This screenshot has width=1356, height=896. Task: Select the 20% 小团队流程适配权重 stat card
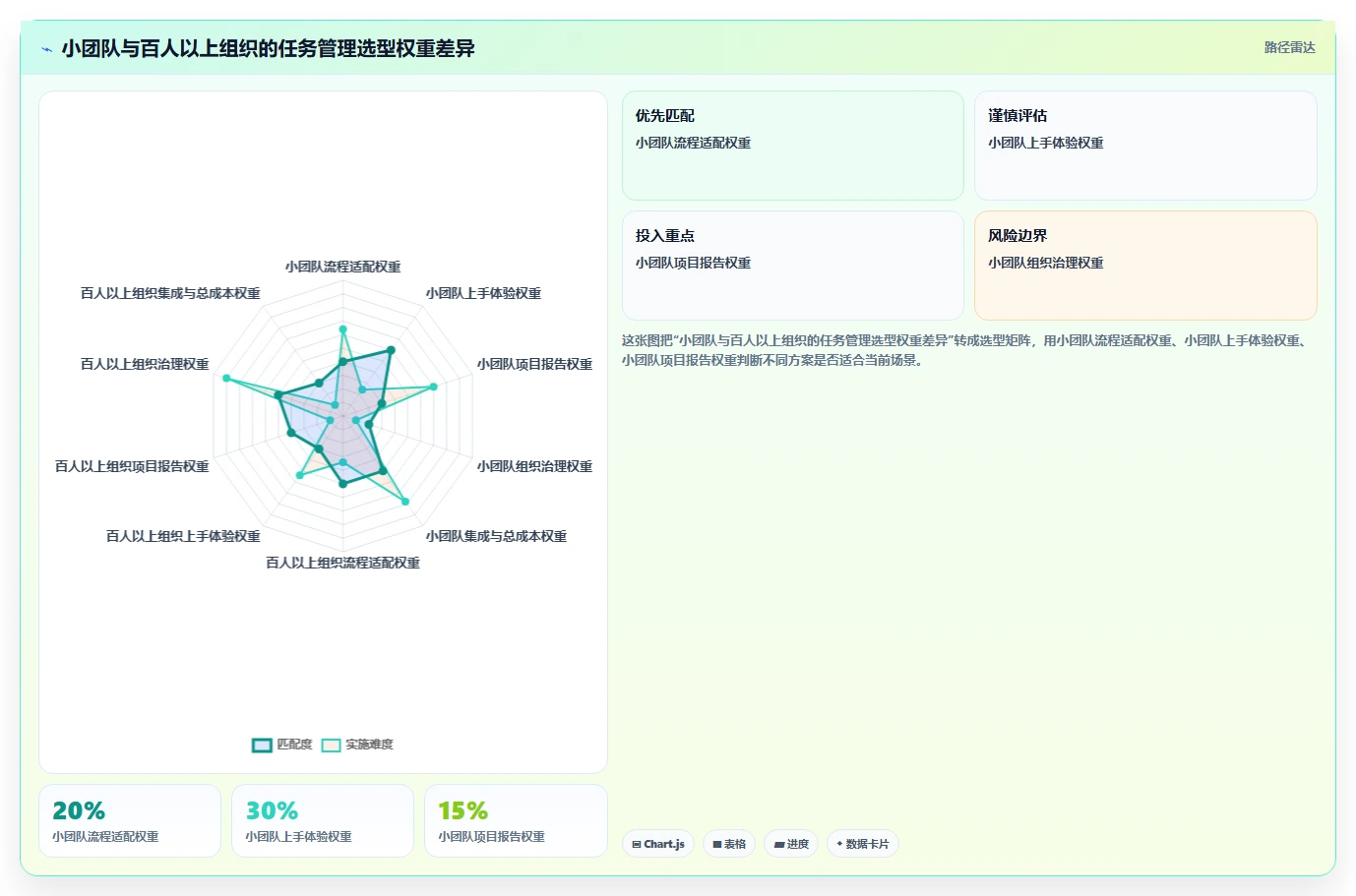pyautogui.click(x=130, y=820)
